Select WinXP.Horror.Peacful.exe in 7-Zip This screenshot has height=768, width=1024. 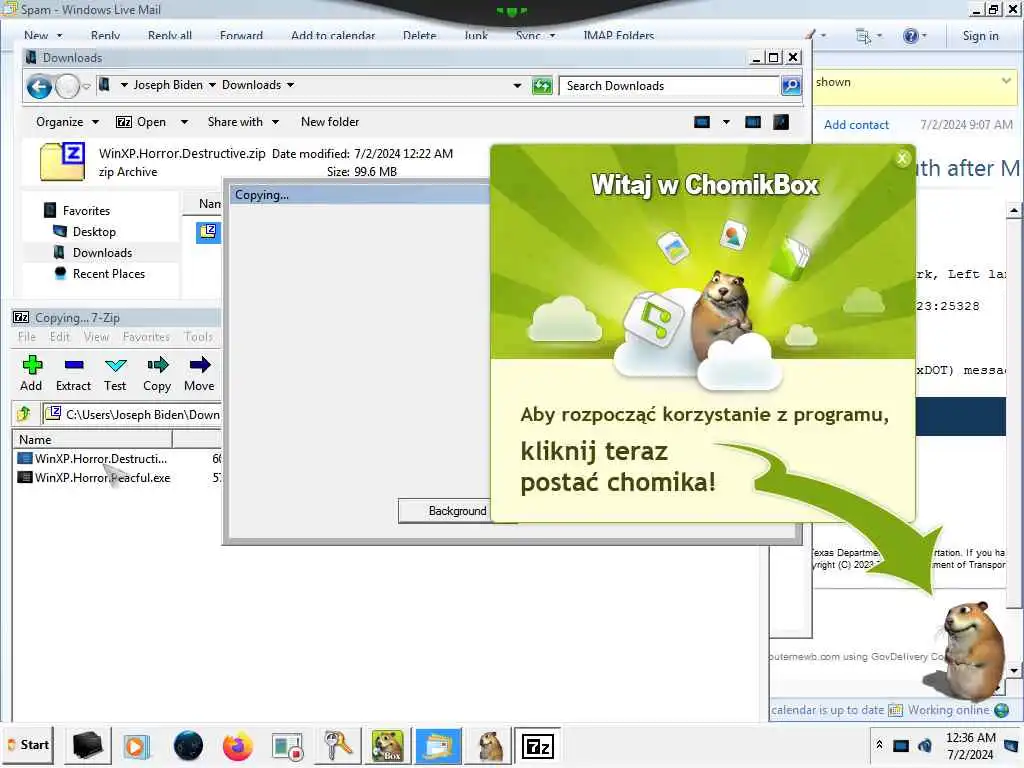103,477
